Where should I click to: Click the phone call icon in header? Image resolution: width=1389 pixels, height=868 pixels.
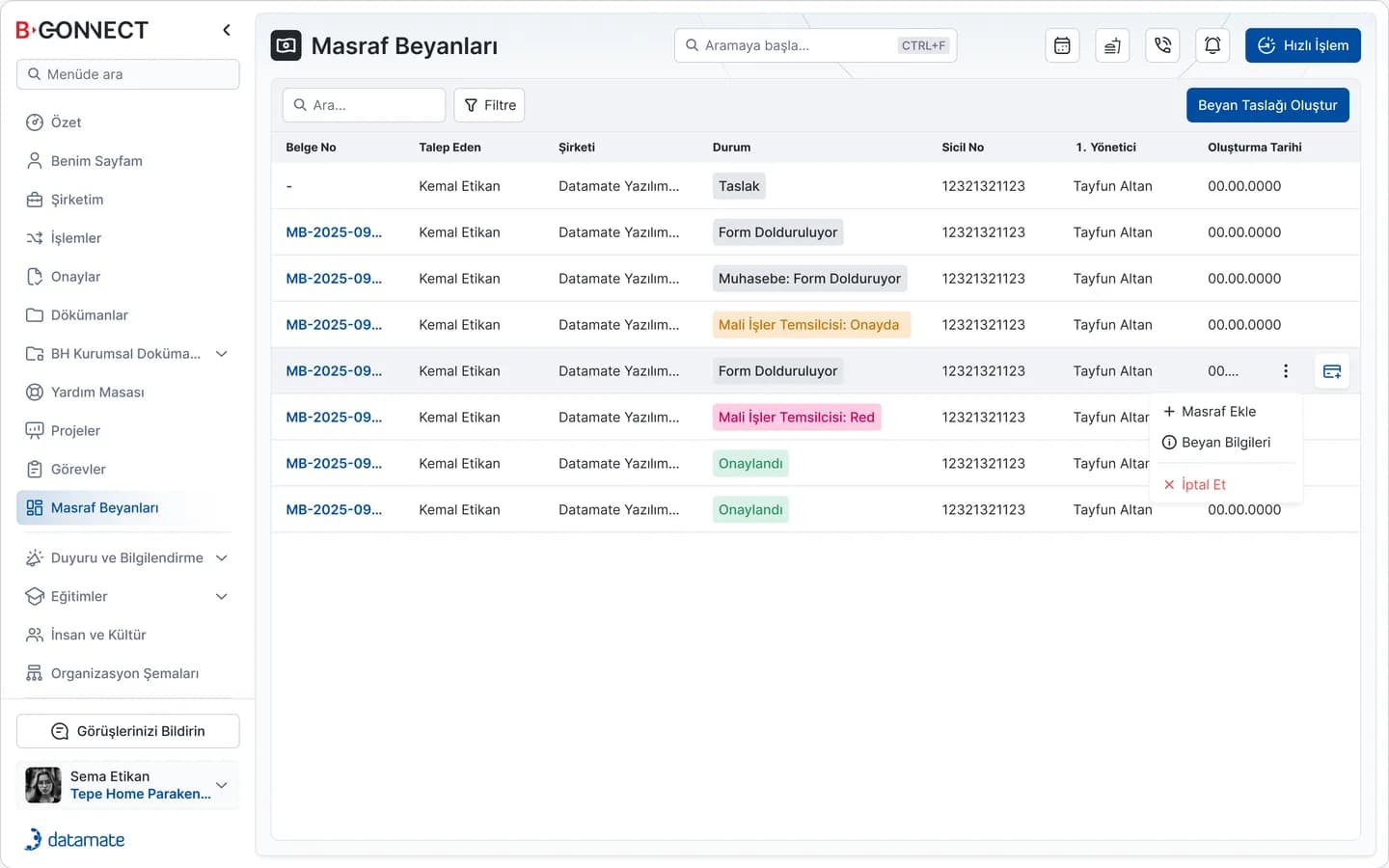point(1162,45)
